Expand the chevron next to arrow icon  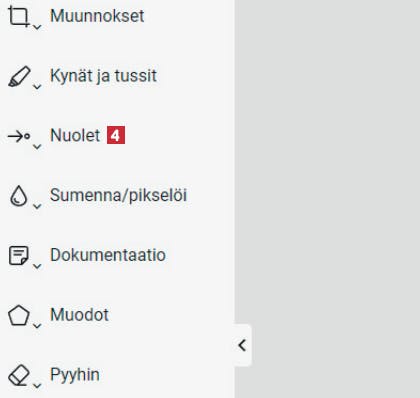(37, 146)
